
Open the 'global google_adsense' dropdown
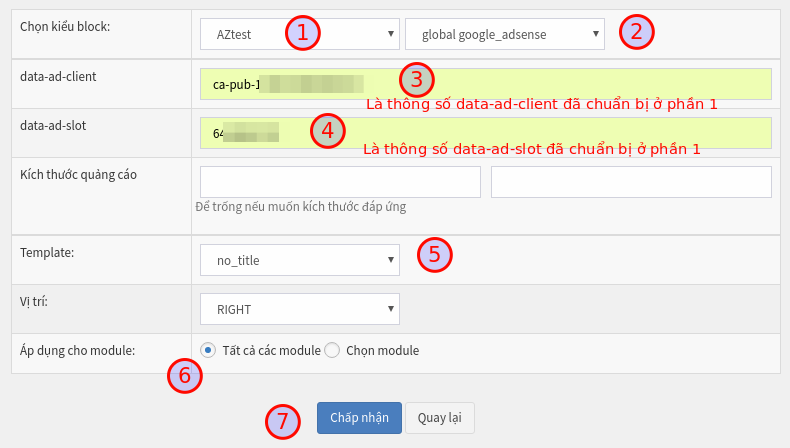[x=504, y=34]
